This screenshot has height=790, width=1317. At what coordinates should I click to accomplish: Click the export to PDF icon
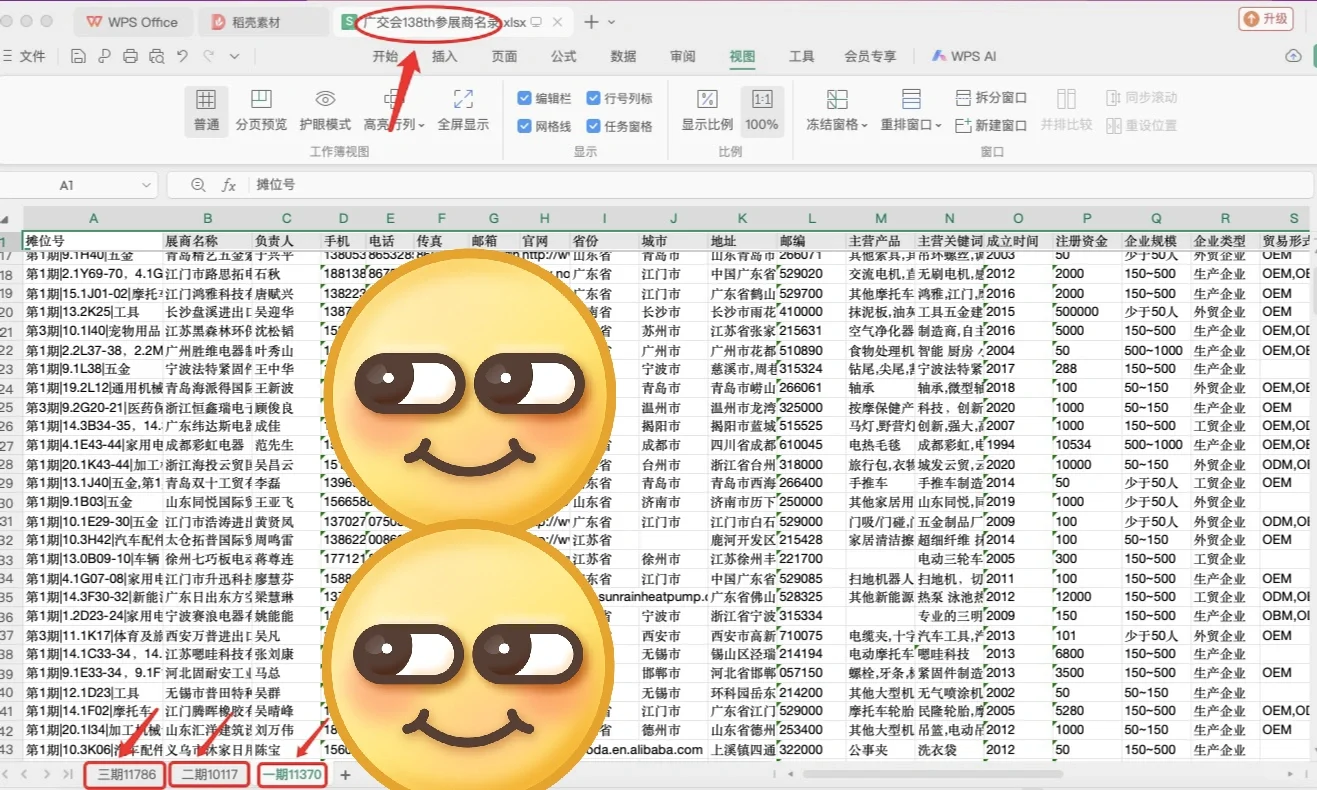(104, 56)
